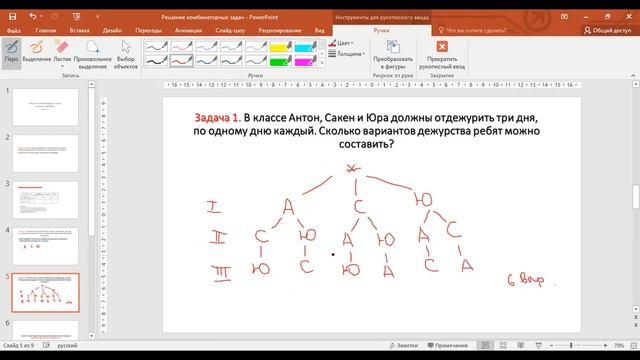Viewport: 640px width, 360px height.
Task: Click zoom out minus button
Action: tap(551, 346)
